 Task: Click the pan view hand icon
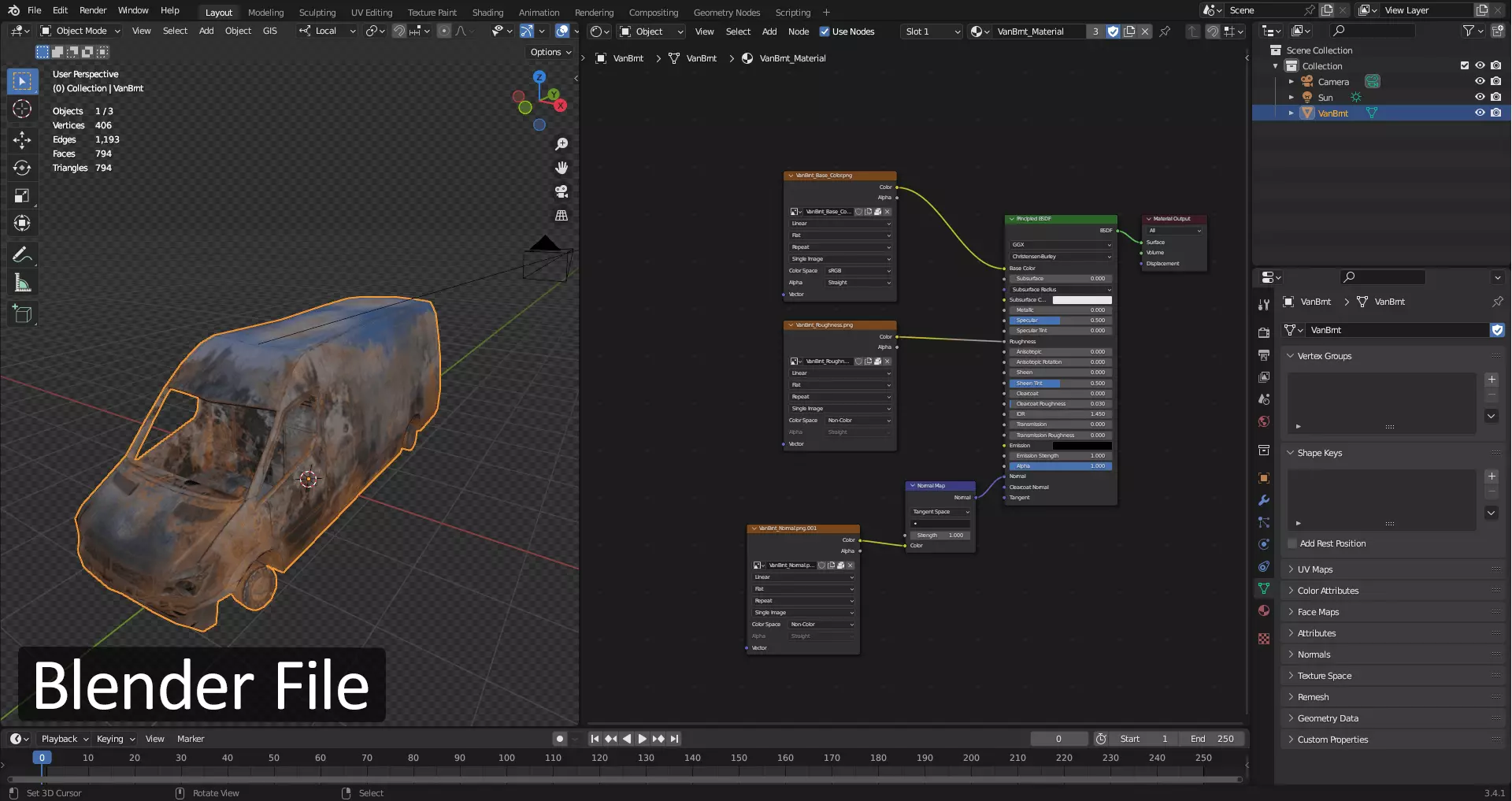click(561, 168)
